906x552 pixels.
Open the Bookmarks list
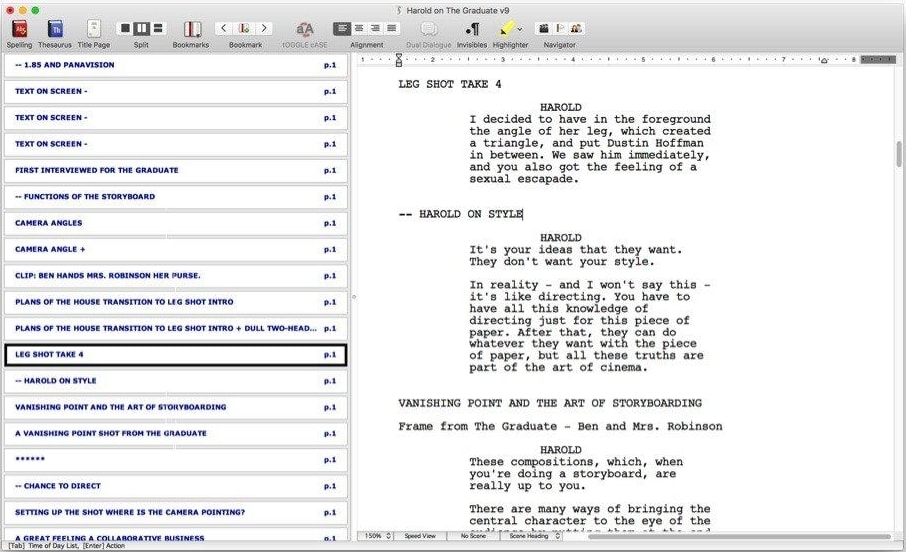[x=192, y=29]
